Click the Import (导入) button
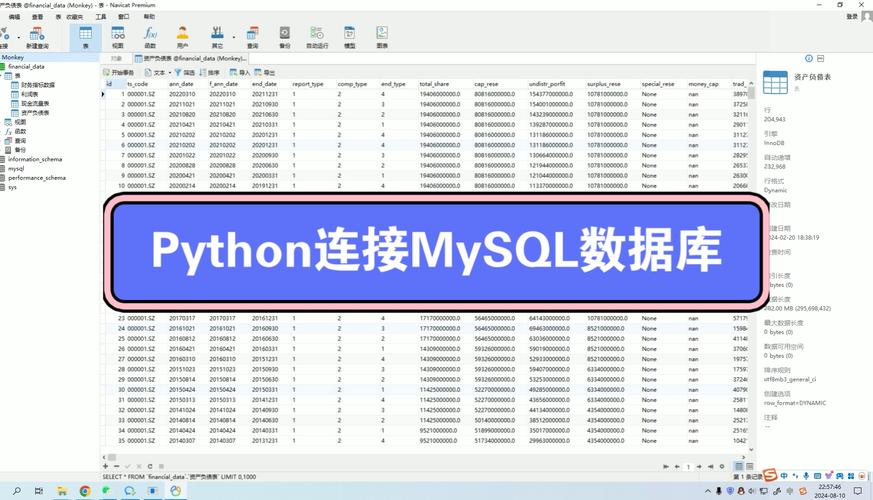873x500 pixels. tap(240, 72)
